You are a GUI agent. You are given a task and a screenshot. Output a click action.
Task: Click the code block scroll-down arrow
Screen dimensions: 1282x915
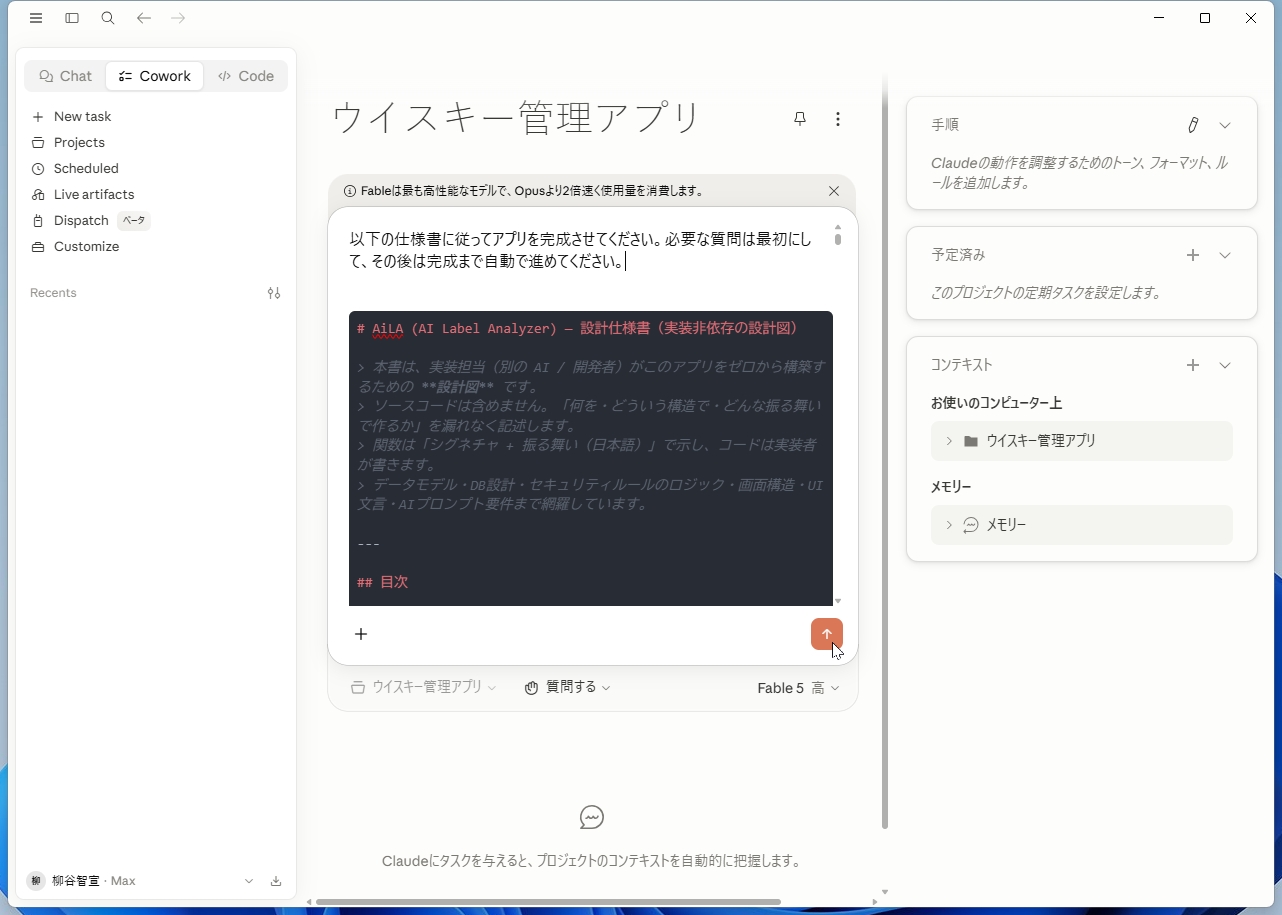pyautogui.click(x=838, y=601)
